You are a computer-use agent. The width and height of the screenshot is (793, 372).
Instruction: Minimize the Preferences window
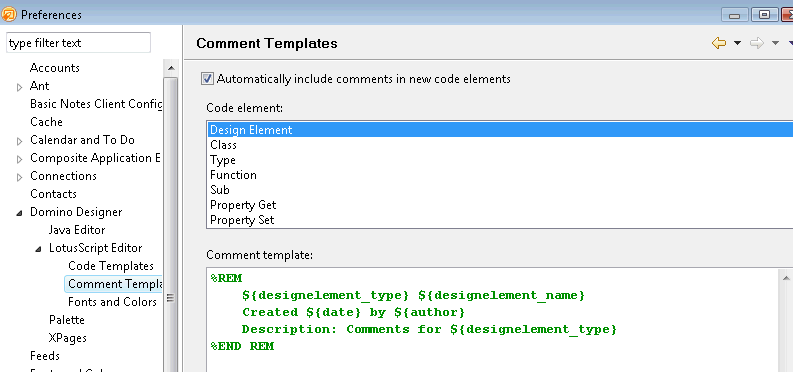(734, 15)
